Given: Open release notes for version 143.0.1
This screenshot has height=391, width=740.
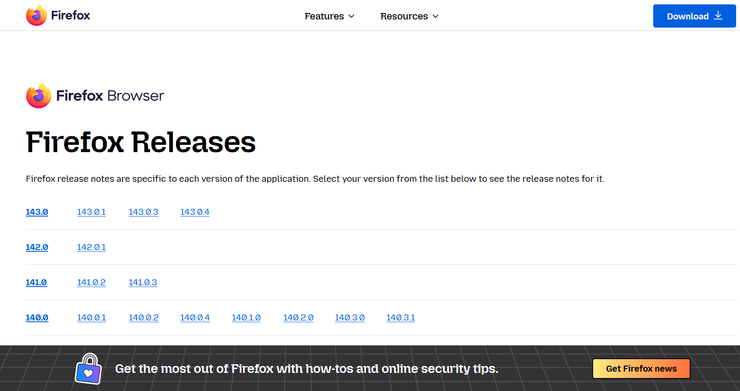Looking at the screenshot, I should [92, 212].
